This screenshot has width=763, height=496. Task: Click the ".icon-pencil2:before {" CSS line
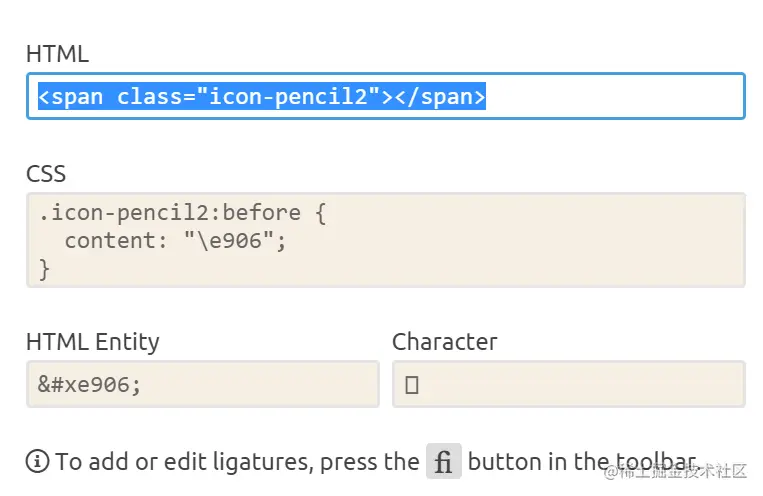[182, 213]
